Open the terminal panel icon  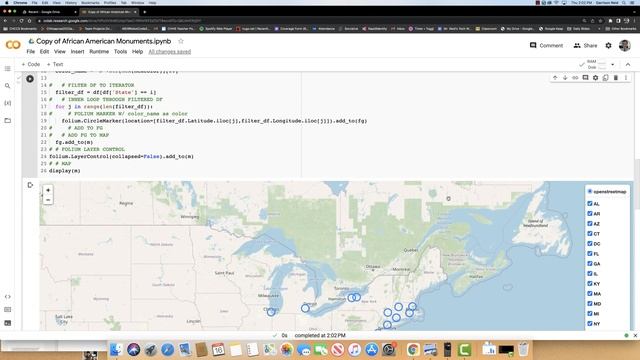coord(7,323)
